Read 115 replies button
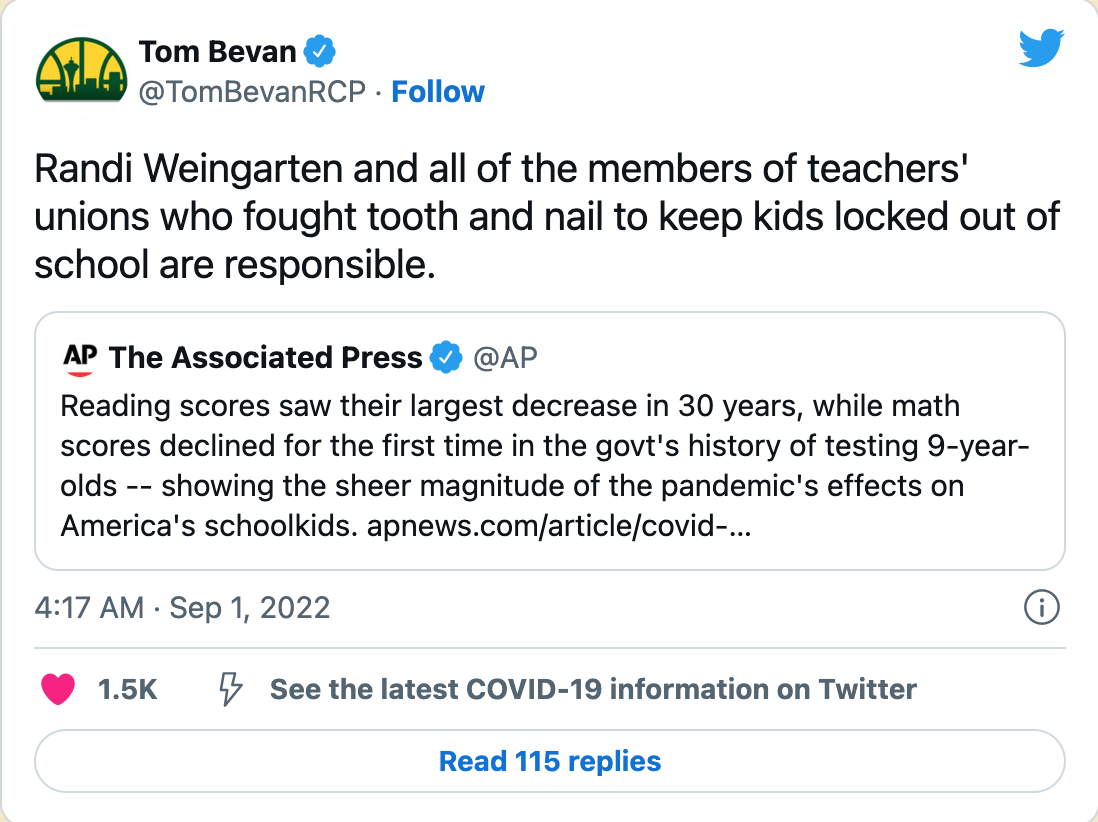Image resolution: width=1098 pixels, height=822 pixels. point(550,761)
